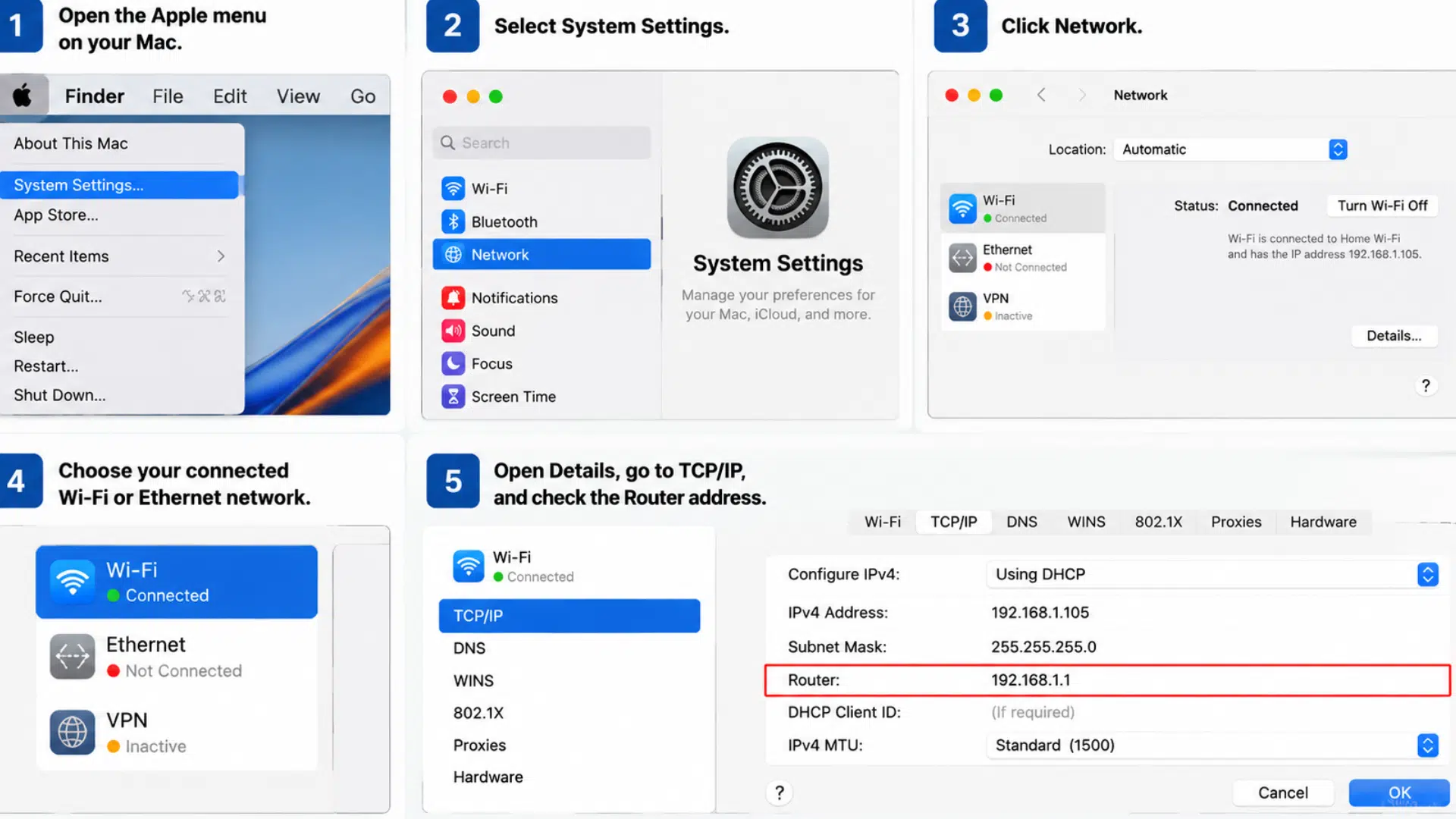Click the Wi-Fi icon in System Settings sidebar
The width and height of the screenshot is (1456, 819).
[x=453, y=188]
